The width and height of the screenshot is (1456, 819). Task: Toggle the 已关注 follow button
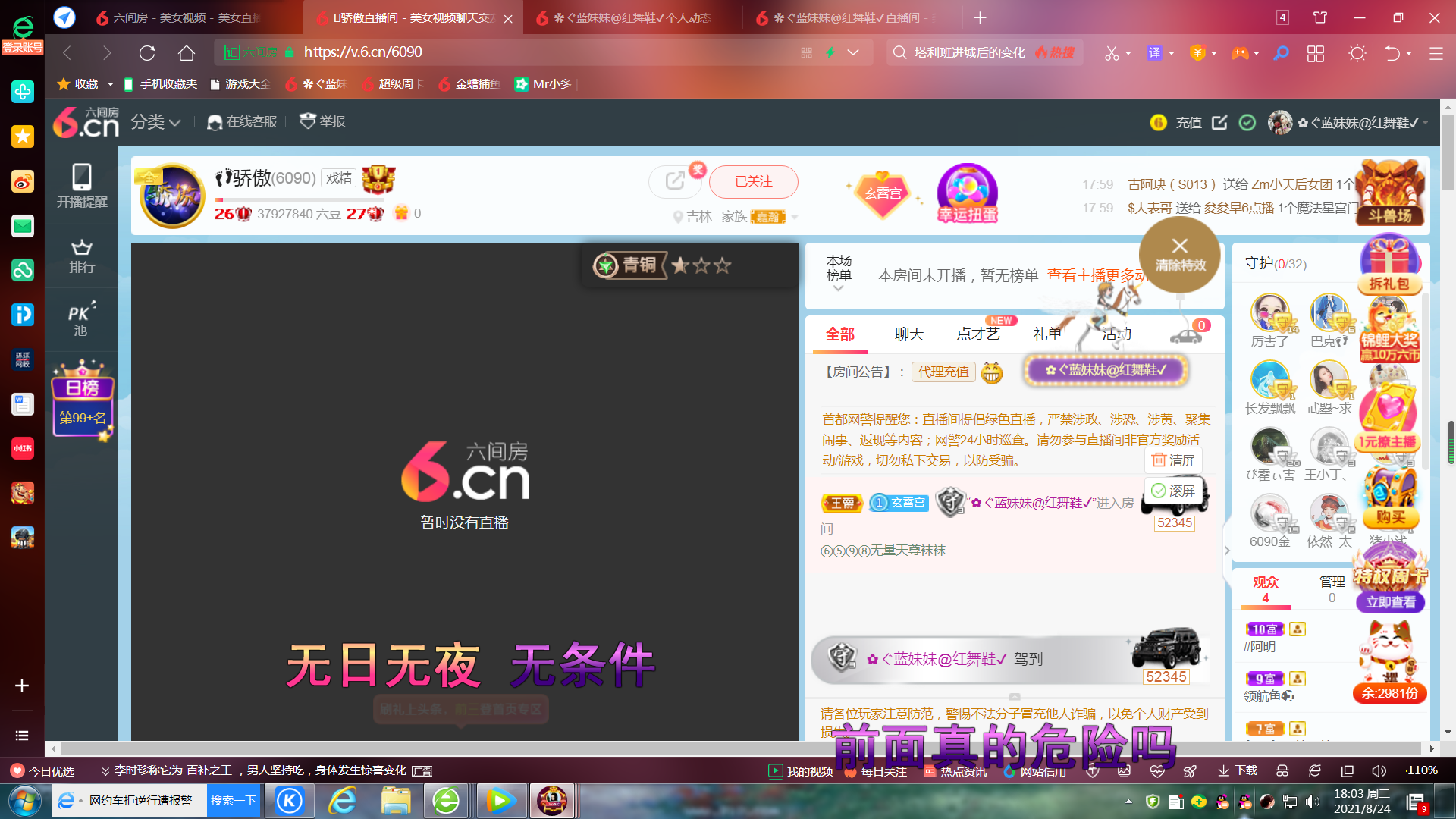click(x=753, y=181)
